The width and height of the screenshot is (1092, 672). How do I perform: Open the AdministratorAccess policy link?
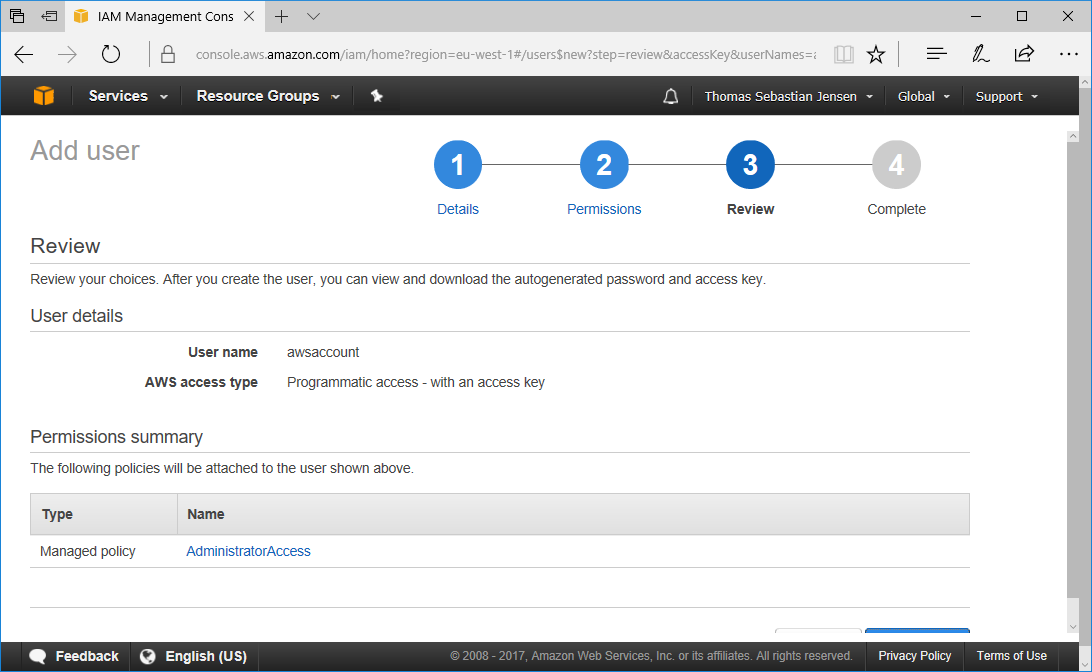[248, 551]
